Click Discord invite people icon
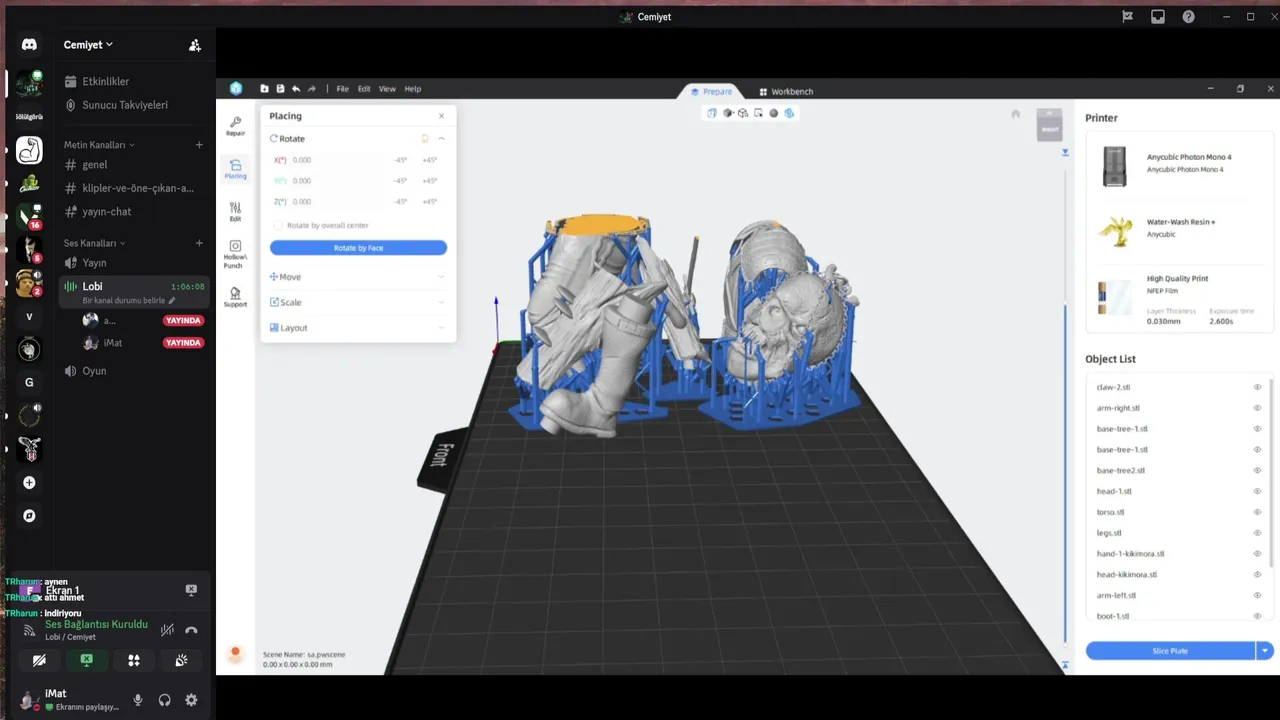This screenshot has height=720, width=1280. (195, 45)
